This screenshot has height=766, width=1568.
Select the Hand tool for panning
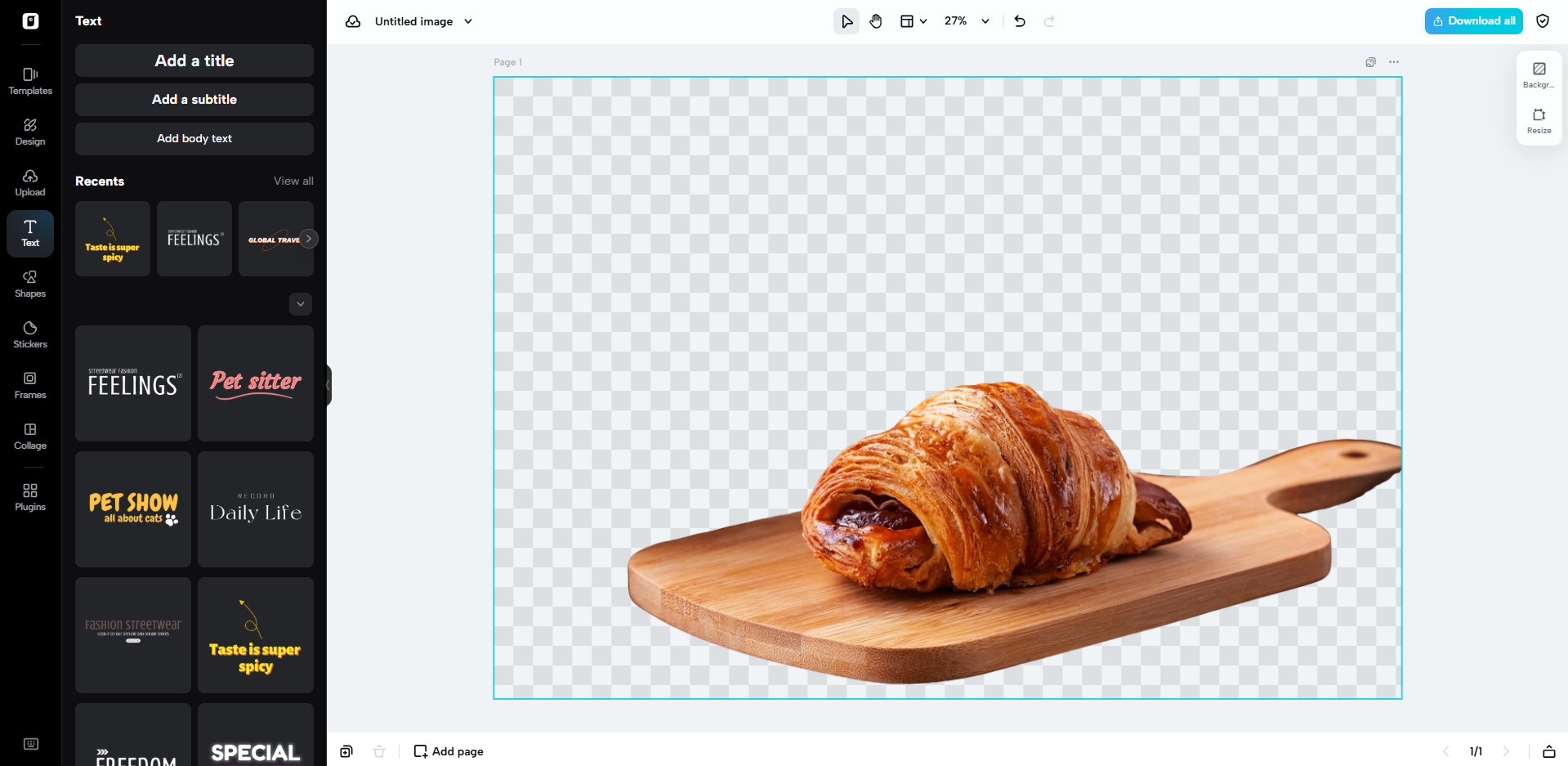(875, 21)
